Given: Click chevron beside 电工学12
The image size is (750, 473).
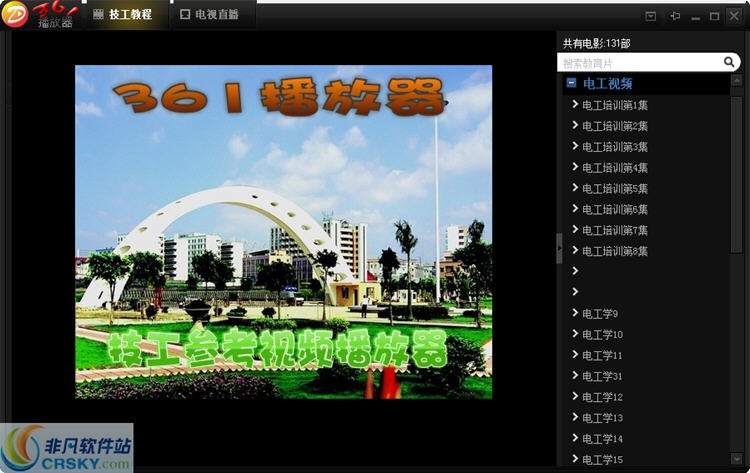Looking at the screenshot, I should 575,396.
